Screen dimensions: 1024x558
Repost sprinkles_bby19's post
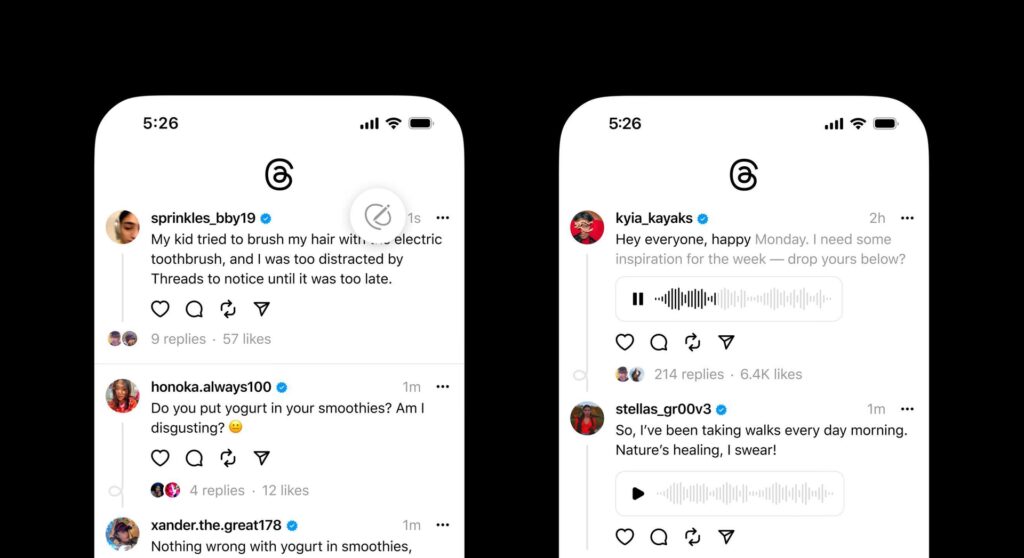228,309
